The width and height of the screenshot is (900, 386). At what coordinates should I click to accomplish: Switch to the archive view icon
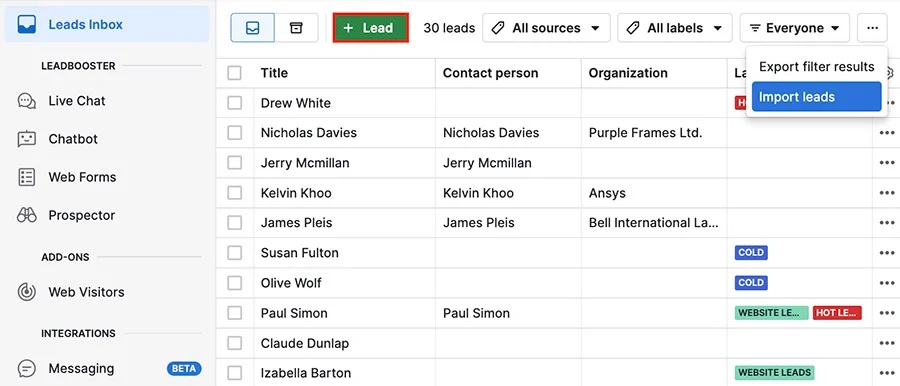(296, 28)
